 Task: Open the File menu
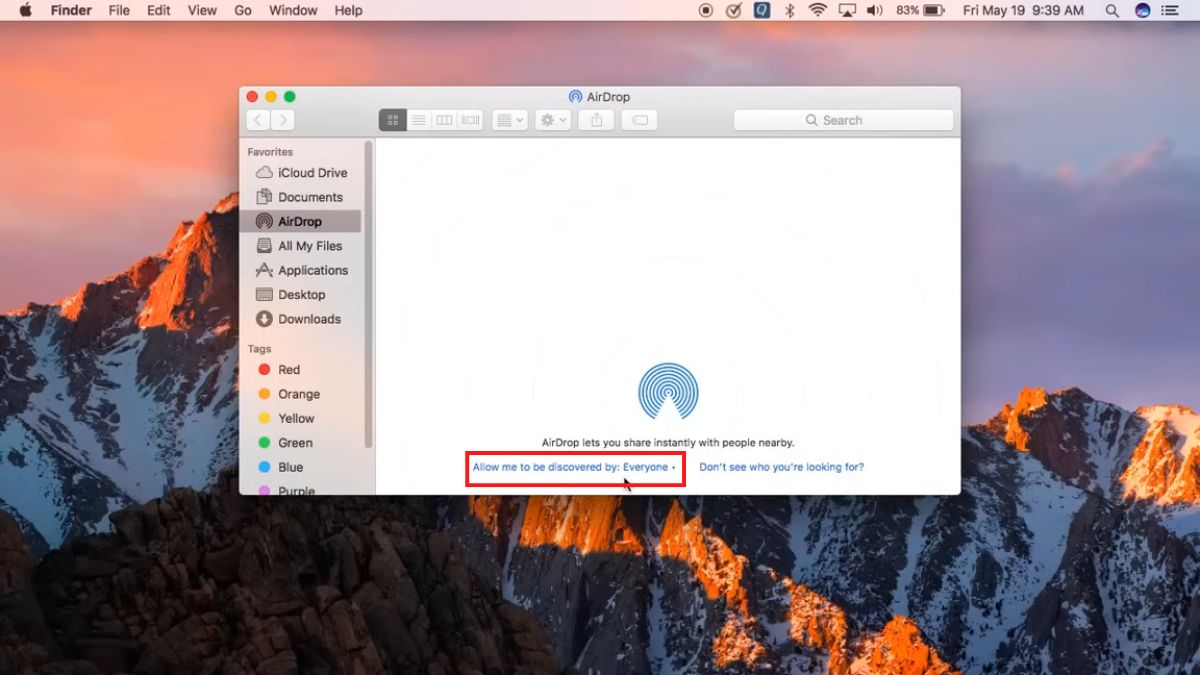coord(119,10)
